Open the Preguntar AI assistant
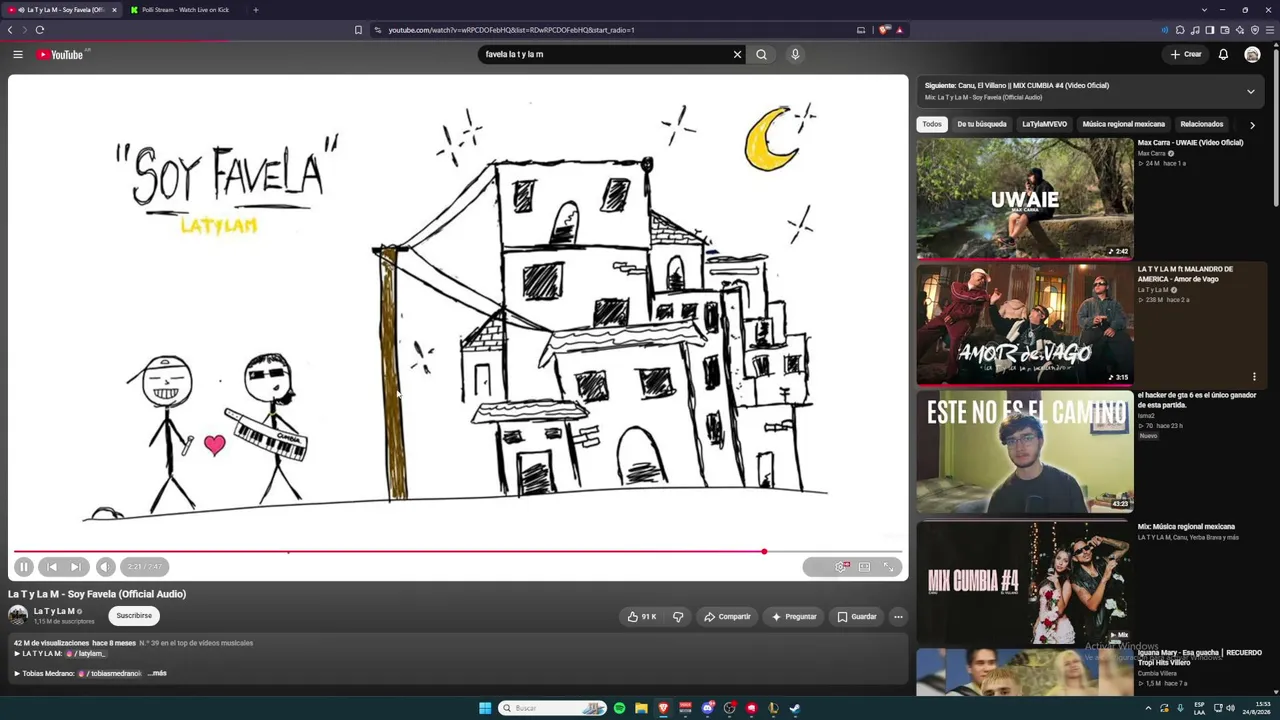The height and width of the screenshot is (720, 1280). [x=794, y=617]
